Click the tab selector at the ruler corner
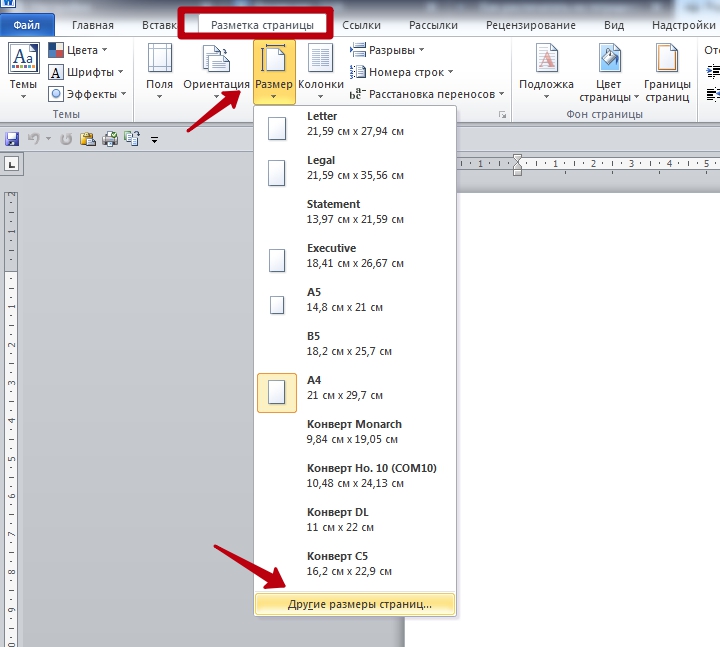The width and height of the screenshot is (720, 647). (x=13, y=164)
